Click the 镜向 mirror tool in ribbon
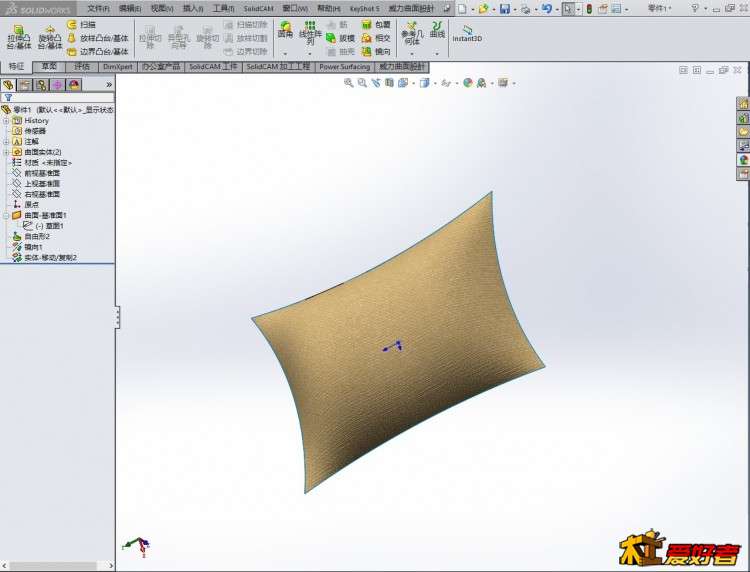The image size is (750, 572). point(376,51)
